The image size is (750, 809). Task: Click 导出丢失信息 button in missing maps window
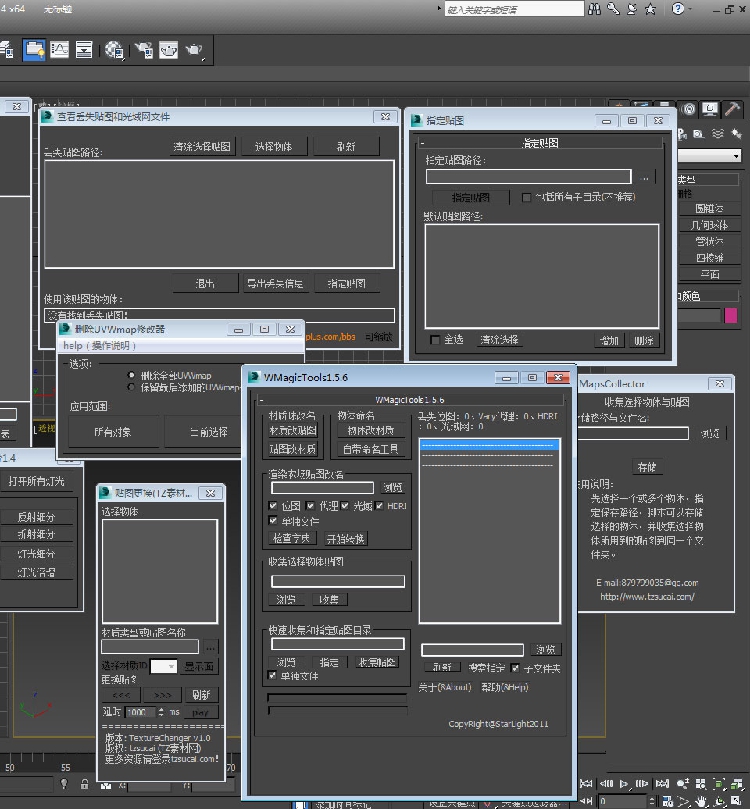275,283
